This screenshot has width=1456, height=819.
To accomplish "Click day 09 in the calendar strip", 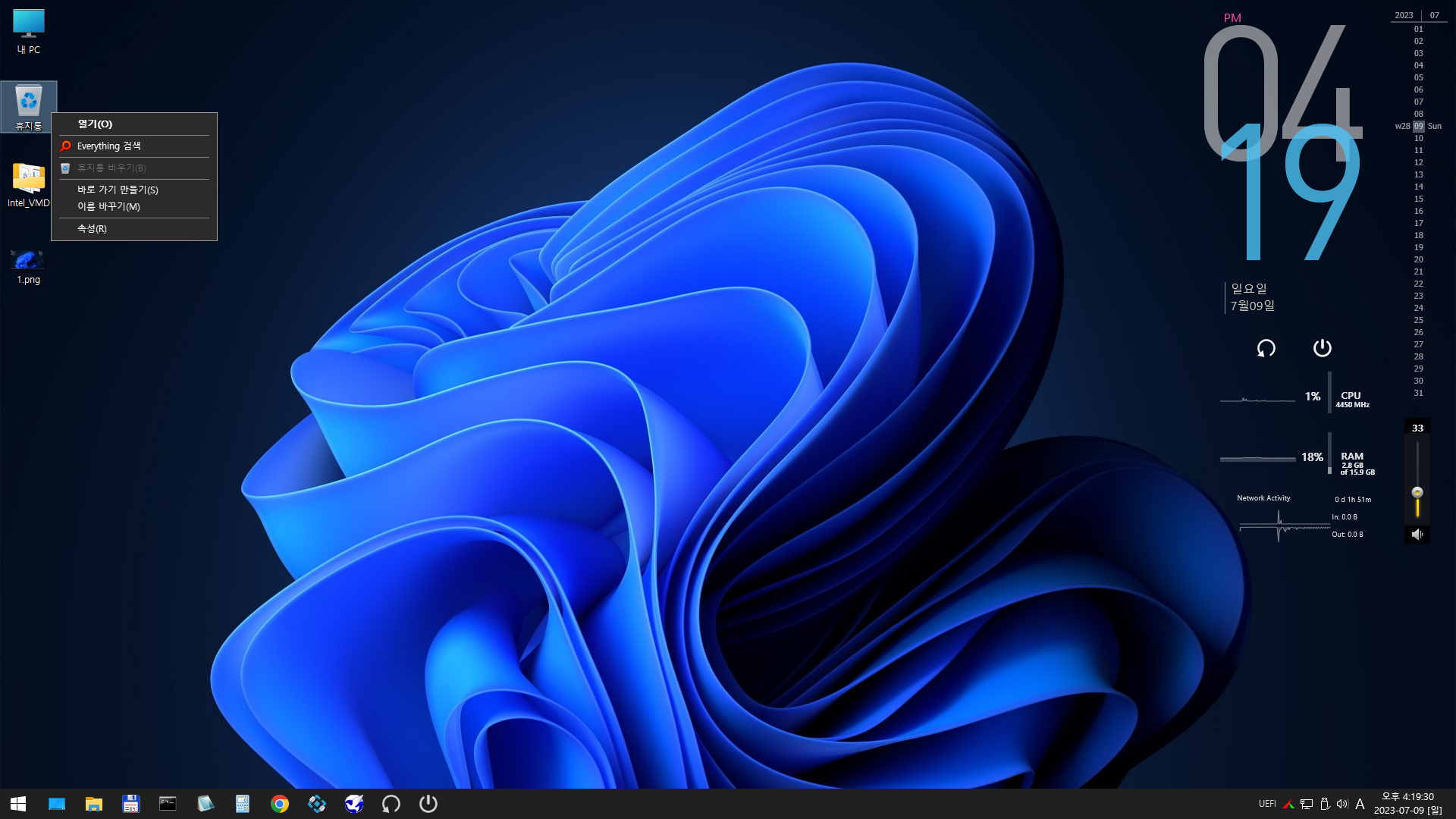I will (x=1418, y=127).
